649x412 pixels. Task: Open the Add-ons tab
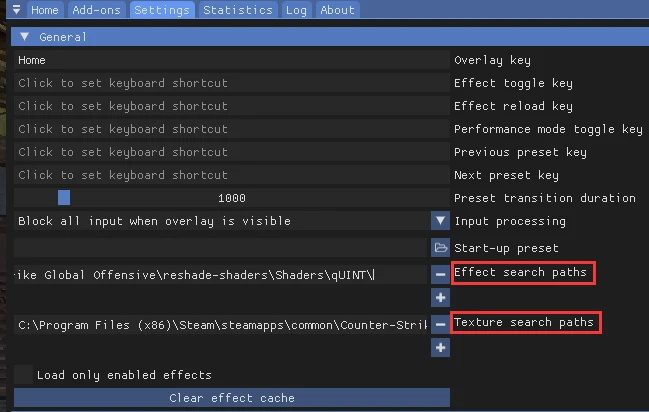coord(97,10)
